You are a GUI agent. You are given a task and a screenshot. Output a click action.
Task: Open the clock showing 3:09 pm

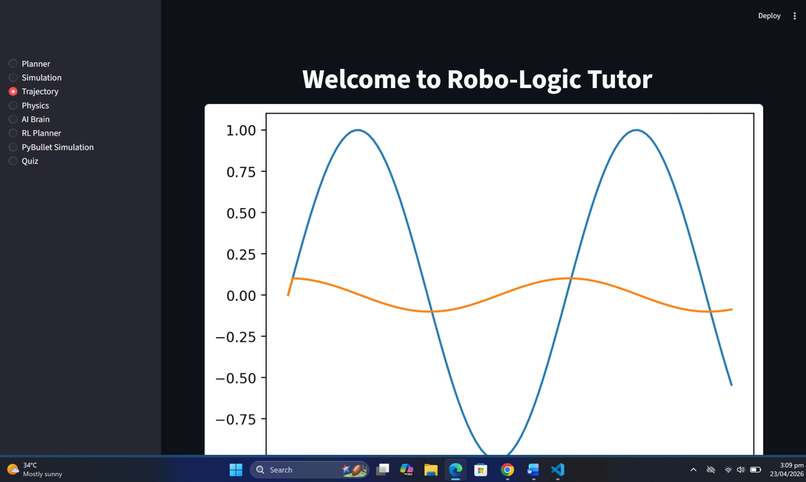coord(786,469)
